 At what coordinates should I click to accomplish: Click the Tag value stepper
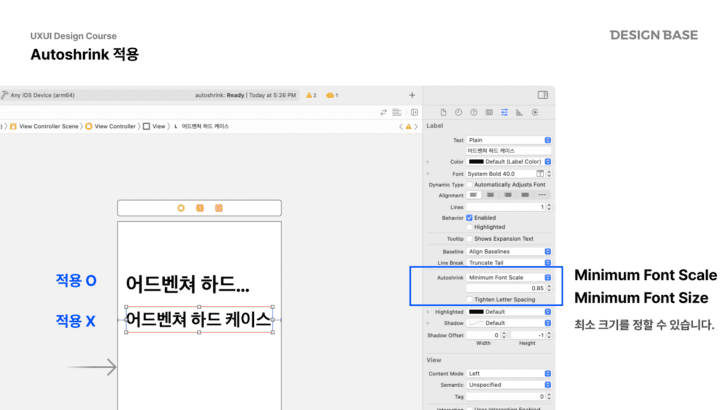[x=549, y=396]
